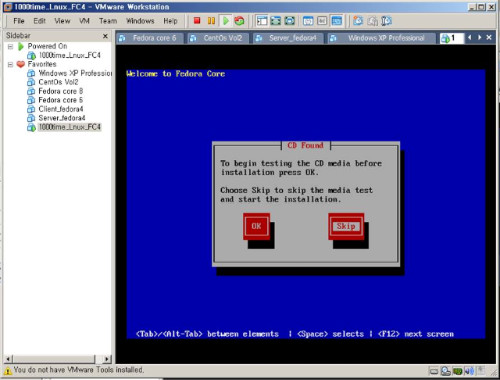Click the CD-ROM device status bar icon

446,371
